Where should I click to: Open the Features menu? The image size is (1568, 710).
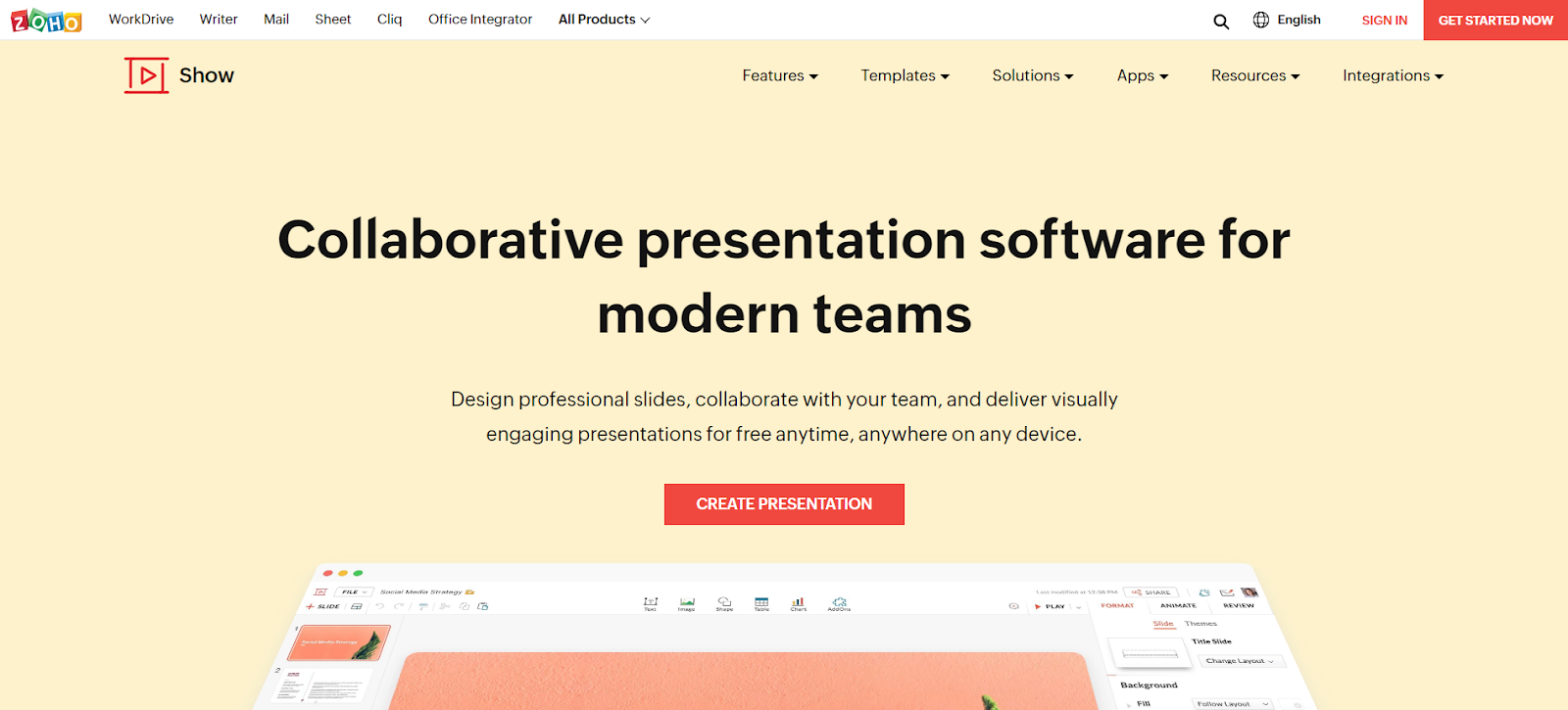780,75
